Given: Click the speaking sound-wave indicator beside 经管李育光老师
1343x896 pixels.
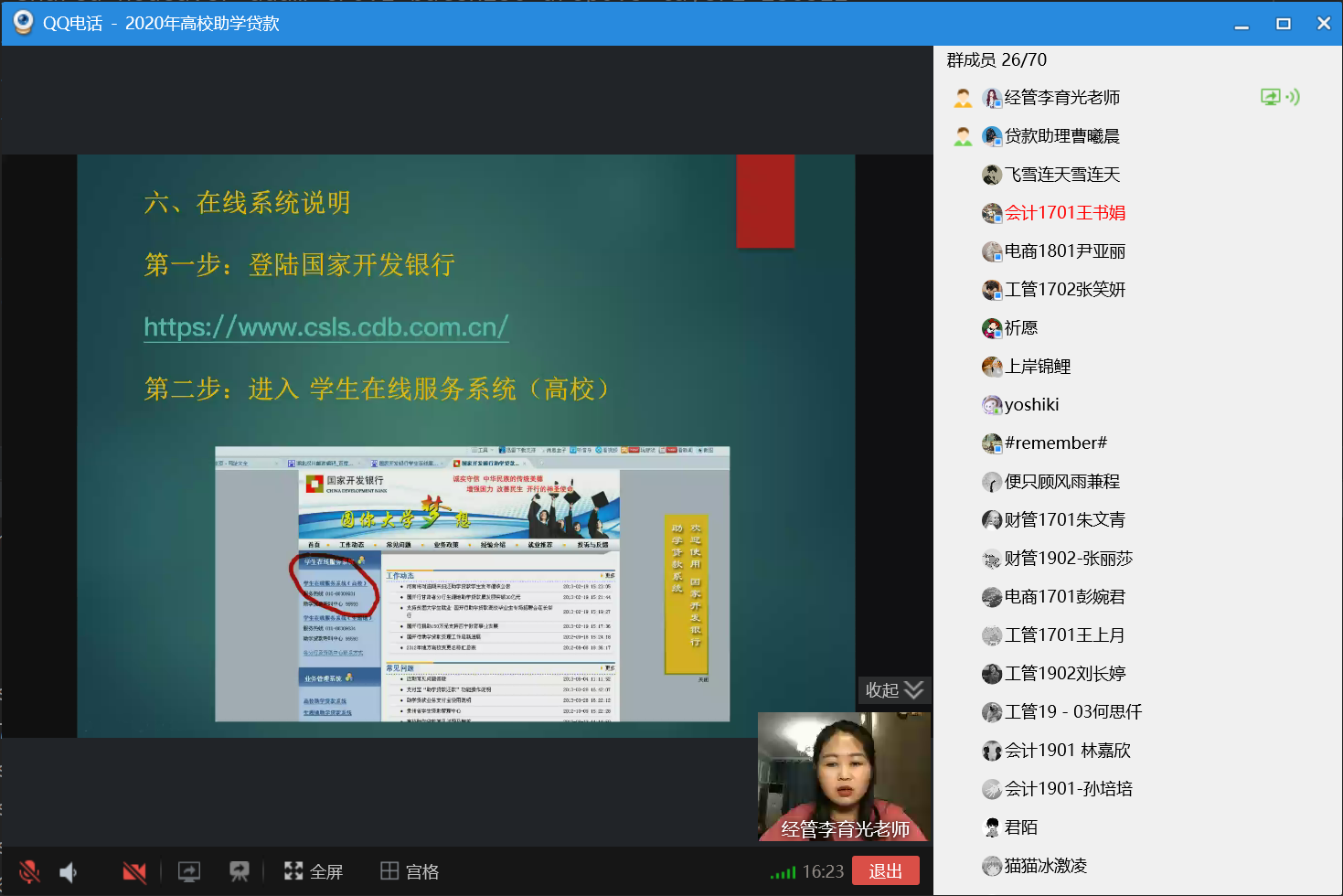Looking at the screenshot, I should click(x=1293, y=97).
